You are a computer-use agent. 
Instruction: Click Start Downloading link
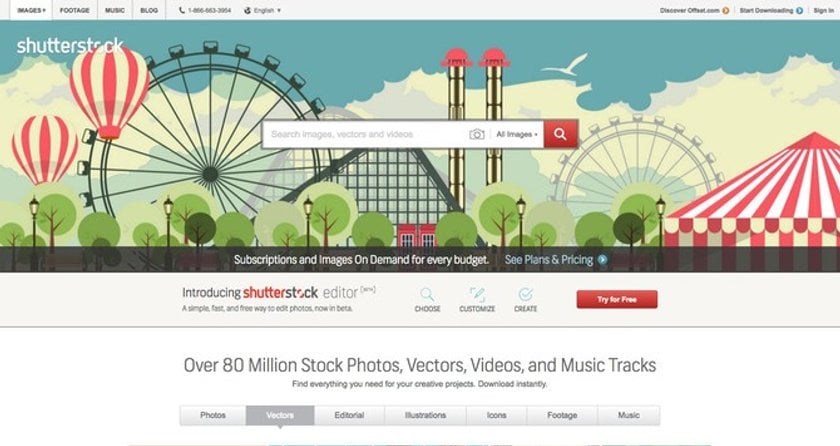[766, 10]
